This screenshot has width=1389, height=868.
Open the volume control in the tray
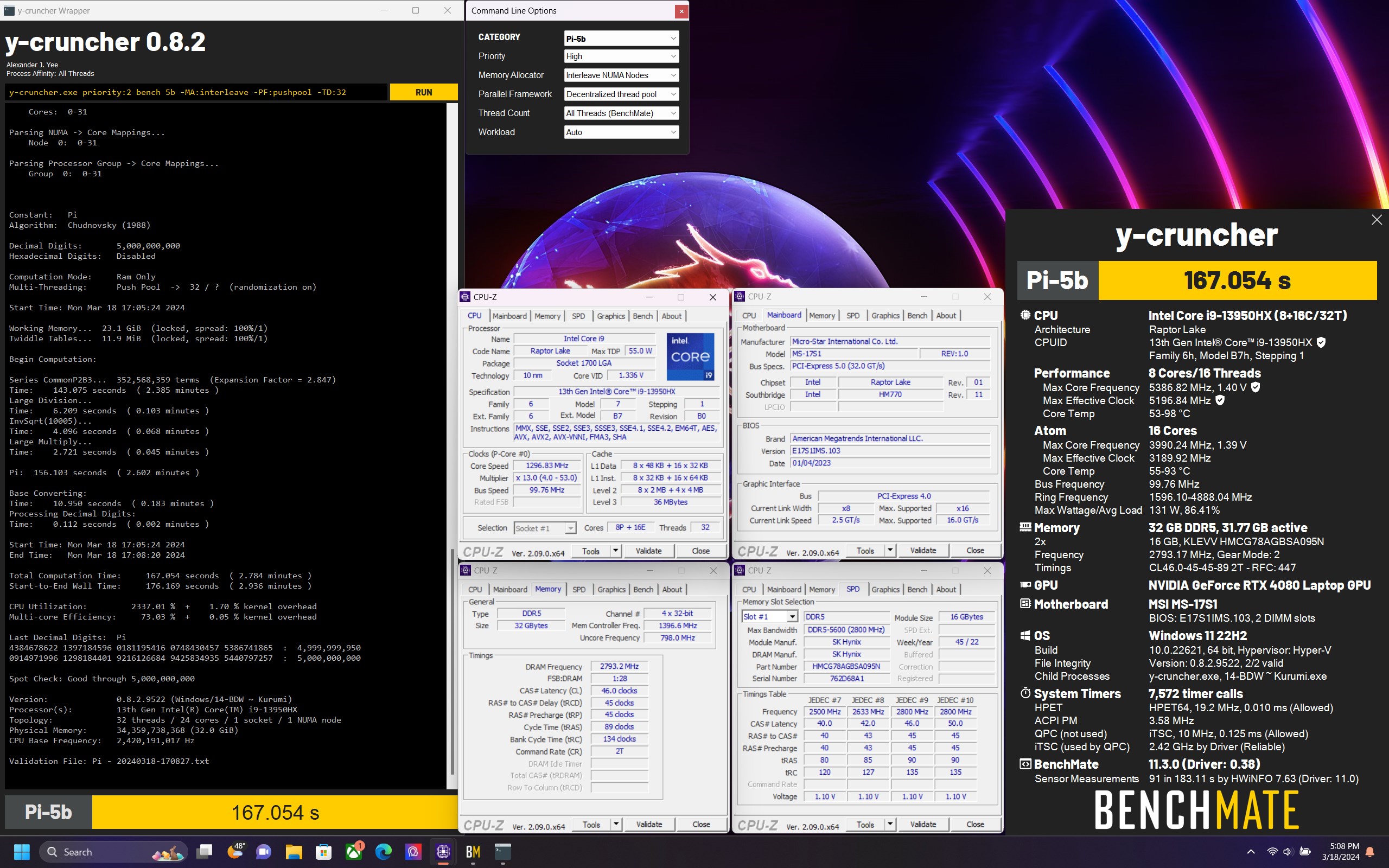1288,852
